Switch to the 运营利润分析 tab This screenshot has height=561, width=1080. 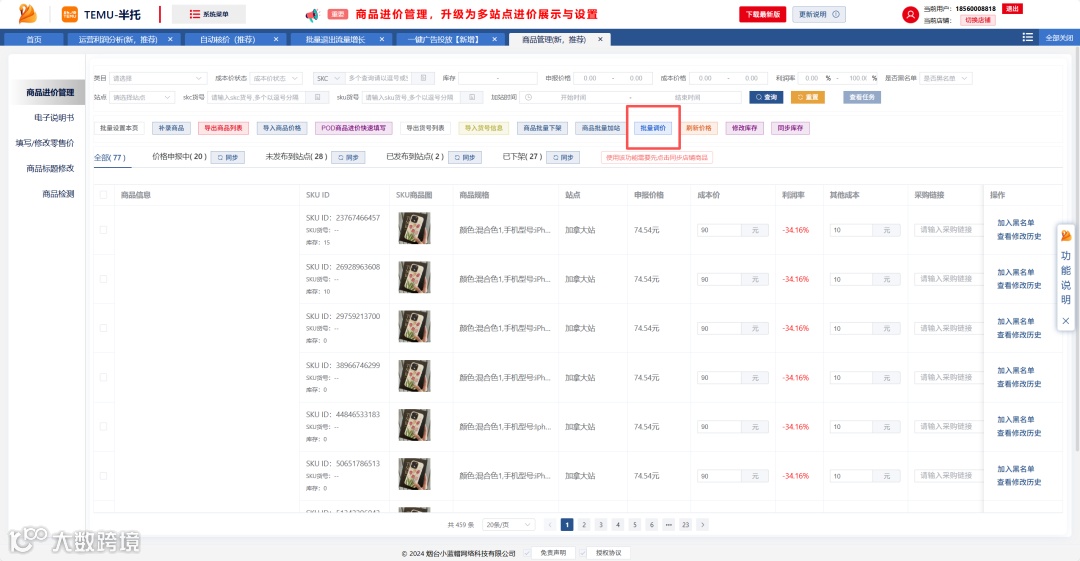[118, 39]
